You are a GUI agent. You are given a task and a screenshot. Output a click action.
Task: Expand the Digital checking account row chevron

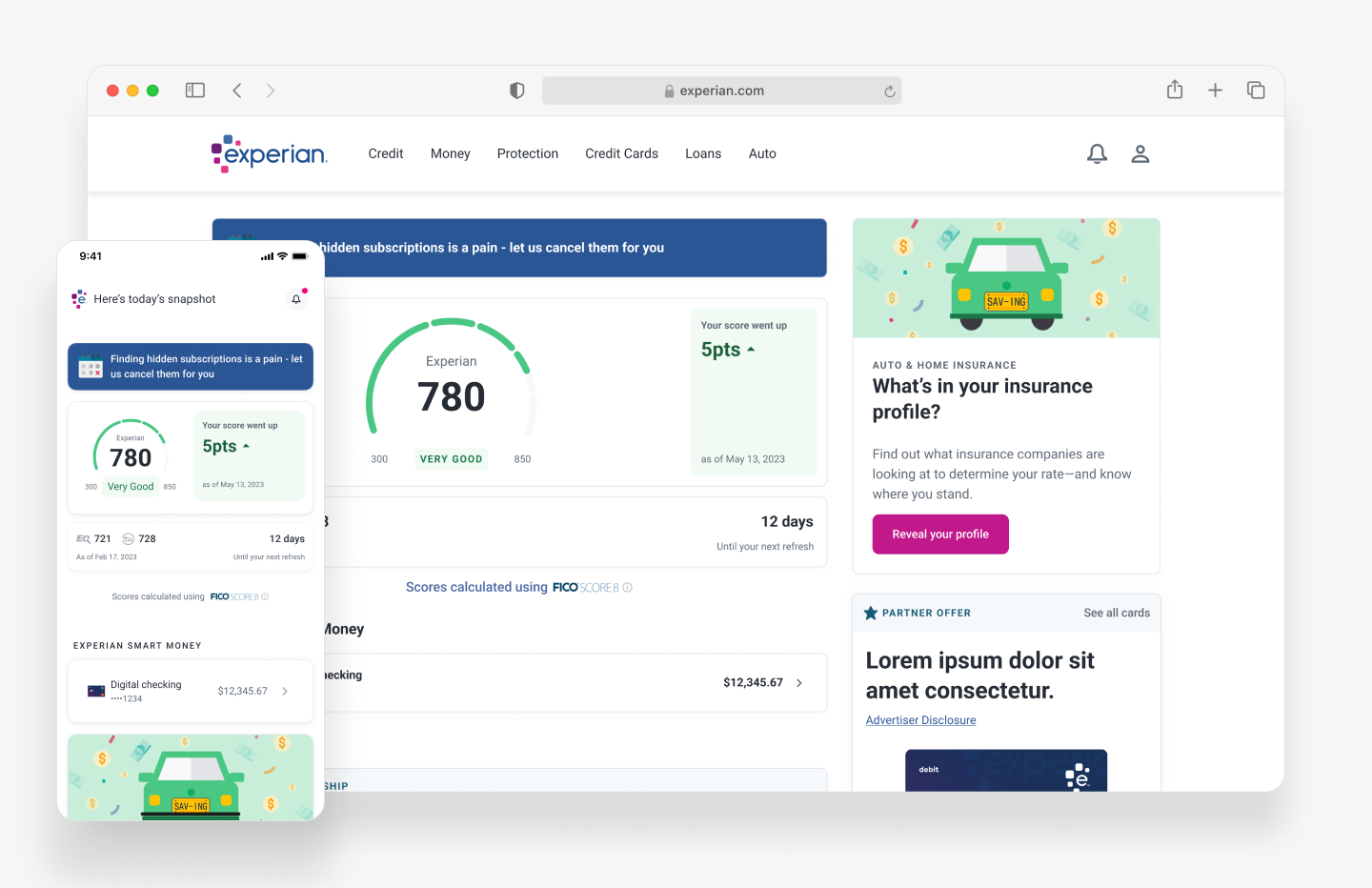pyautogui.click(x=284, y=691)
